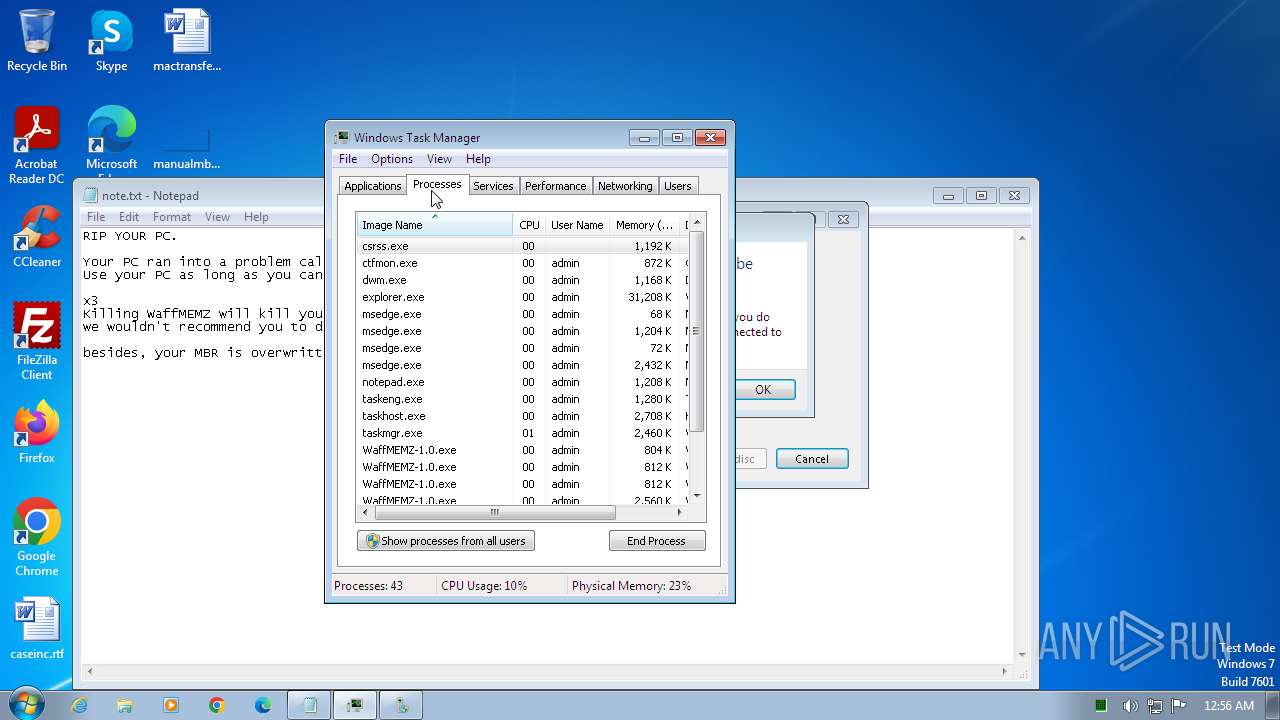Open Google Chrome desktop shortcut

tap(37, 538)
